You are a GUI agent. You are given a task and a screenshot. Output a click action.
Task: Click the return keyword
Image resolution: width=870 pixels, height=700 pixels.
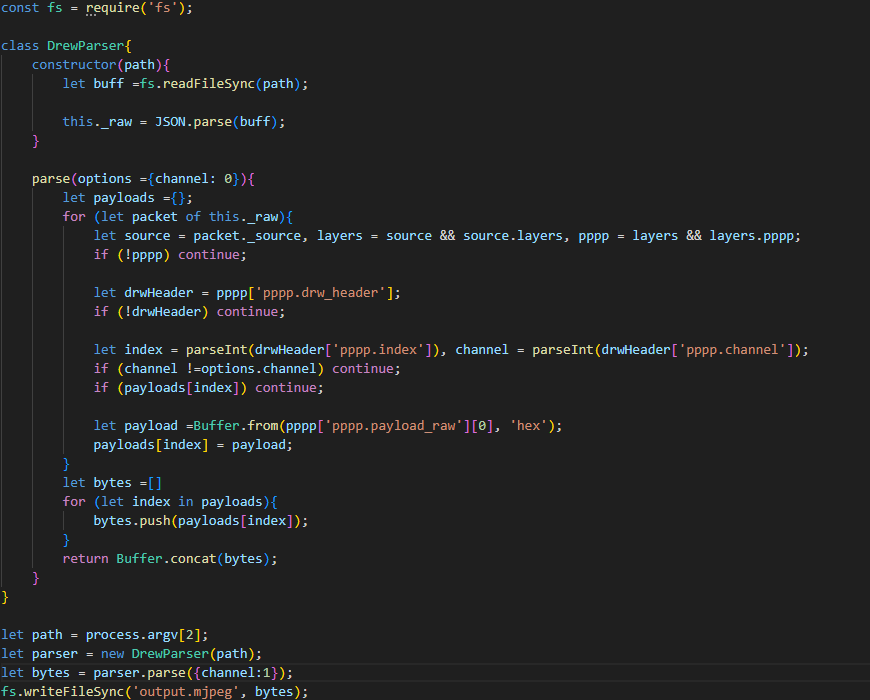tap(85, 559)
